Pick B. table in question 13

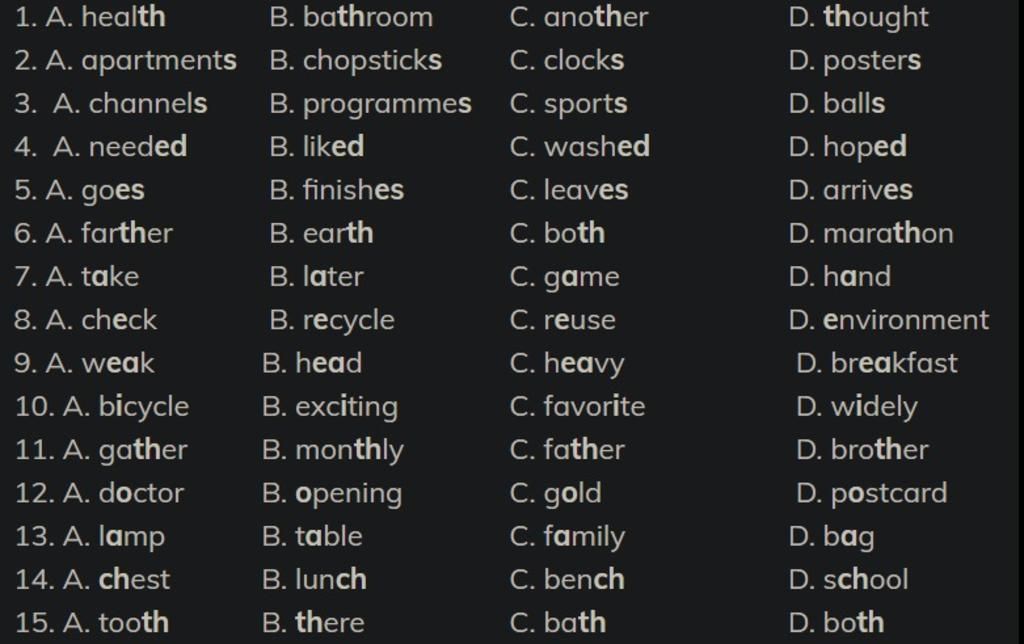click(x=312, y=536)
